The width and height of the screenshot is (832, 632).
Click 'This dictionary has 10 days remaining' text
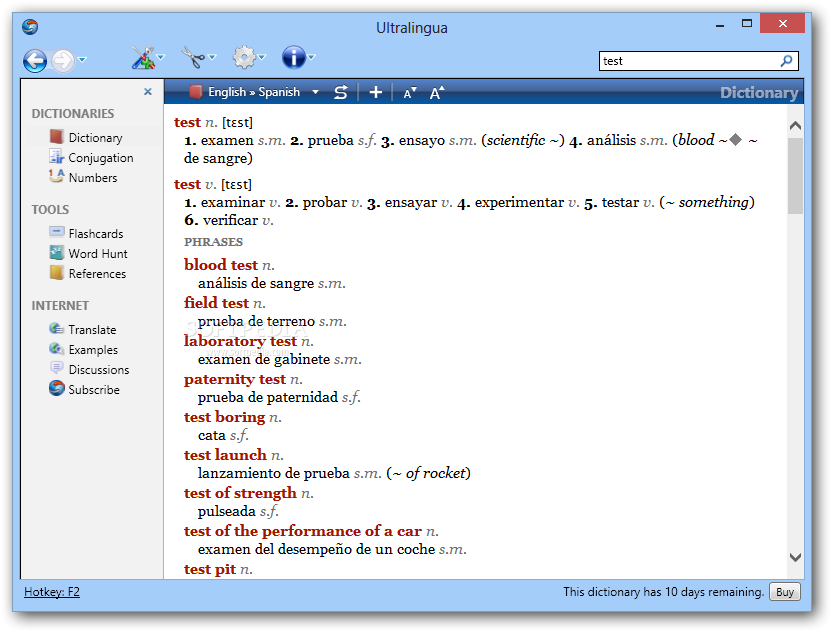click(x=664, y=592)
